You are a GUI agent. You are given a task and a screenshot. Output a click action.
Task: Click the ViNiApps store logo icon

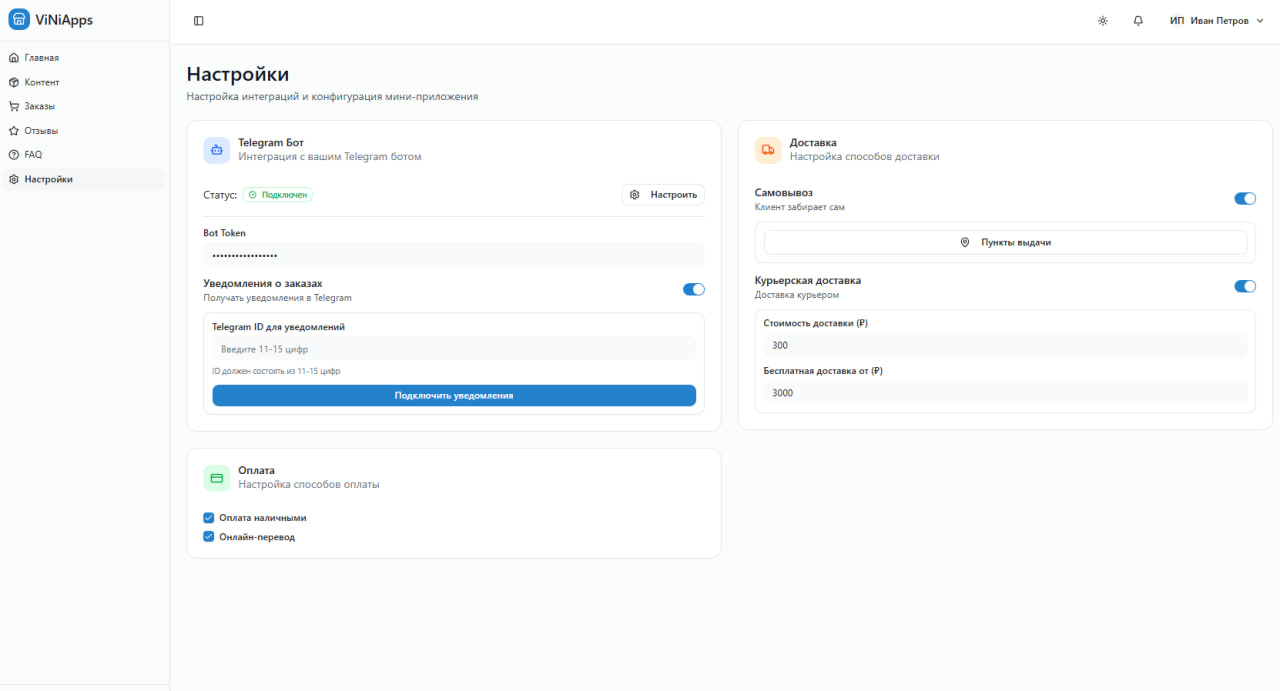(19, 19)
